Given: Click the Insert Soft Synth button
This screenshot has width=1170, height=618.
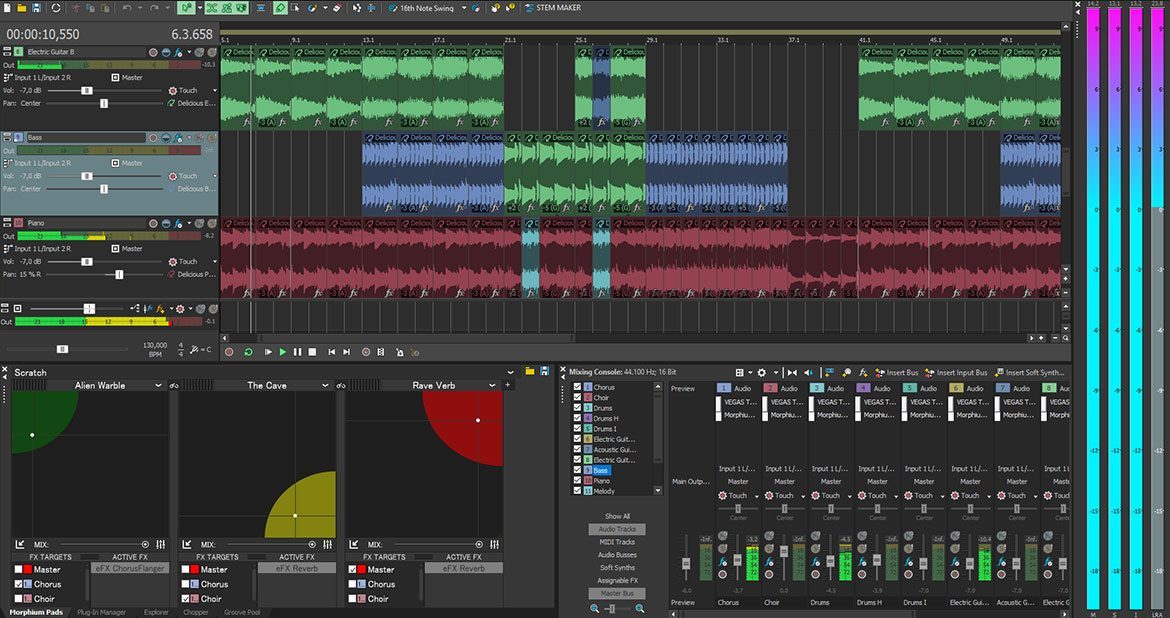Looking at the screenshot, I should [1033, 372].
